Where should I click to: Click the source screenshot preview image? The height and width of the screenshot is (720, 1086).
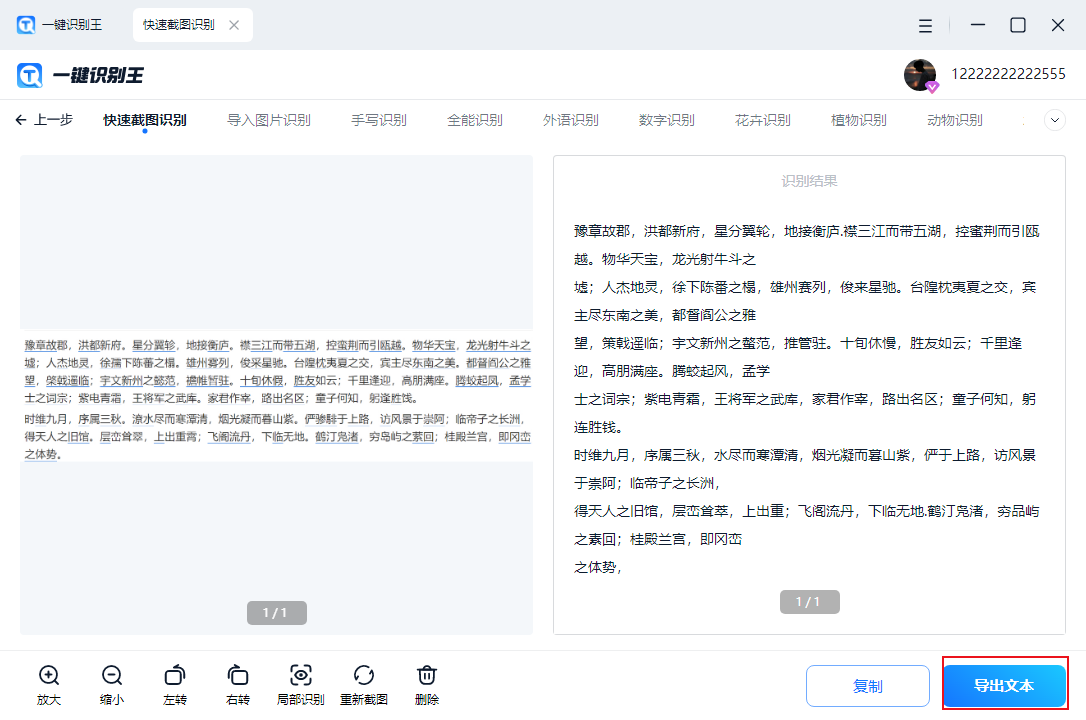[276, 396]
